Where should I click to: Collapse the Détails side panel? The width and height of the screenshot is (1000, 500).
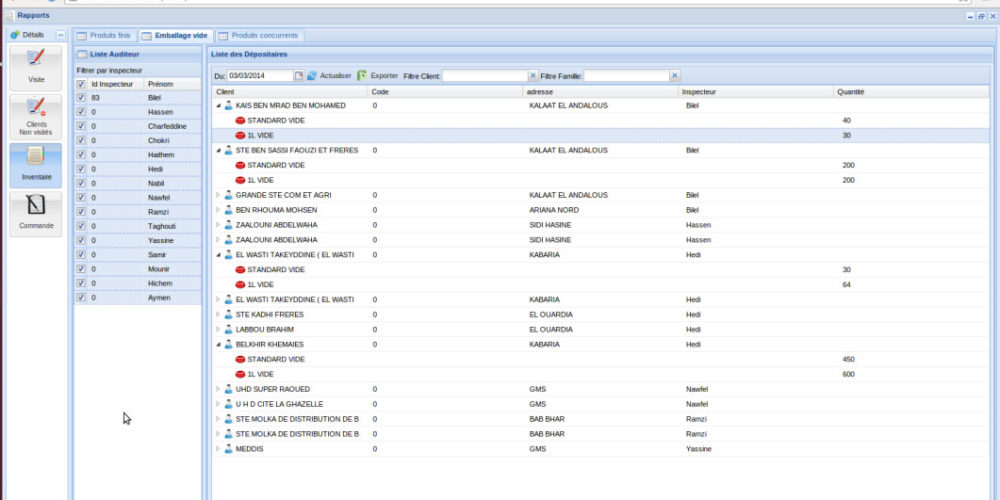[x=60, y=35]
